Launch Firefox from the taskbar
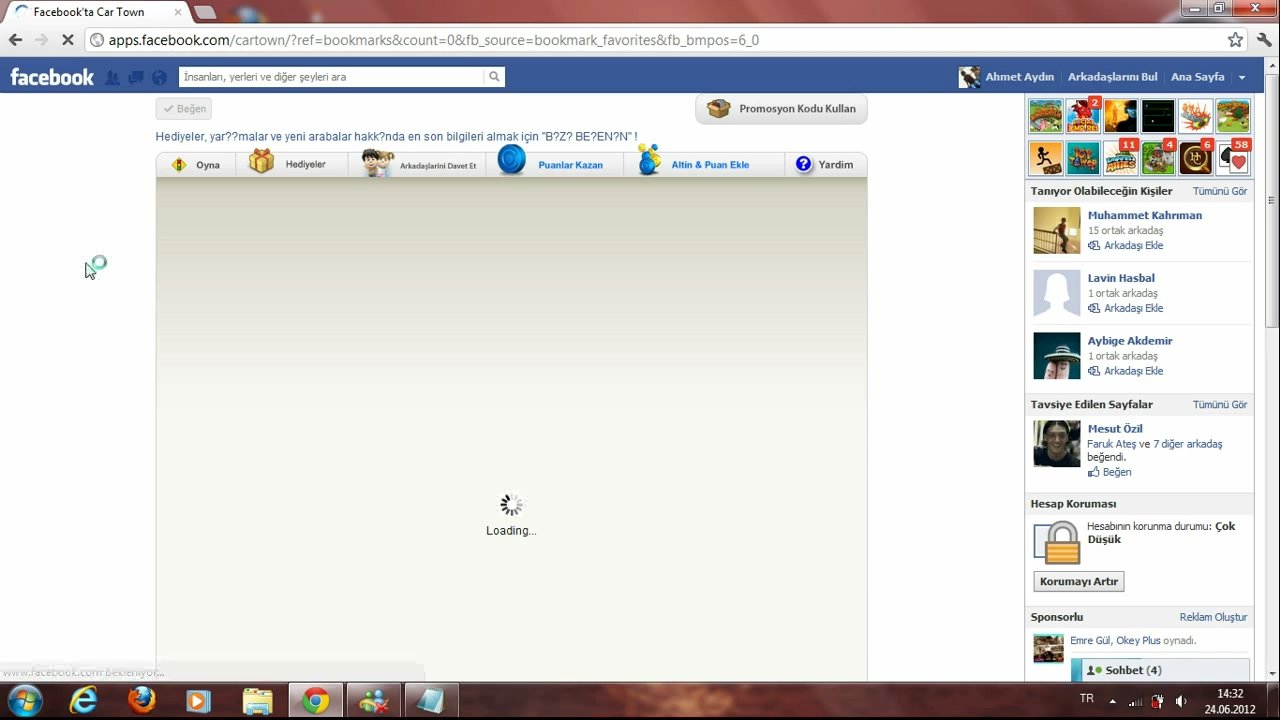This screenshot has height=720, width=1280. tap(142, 701)
